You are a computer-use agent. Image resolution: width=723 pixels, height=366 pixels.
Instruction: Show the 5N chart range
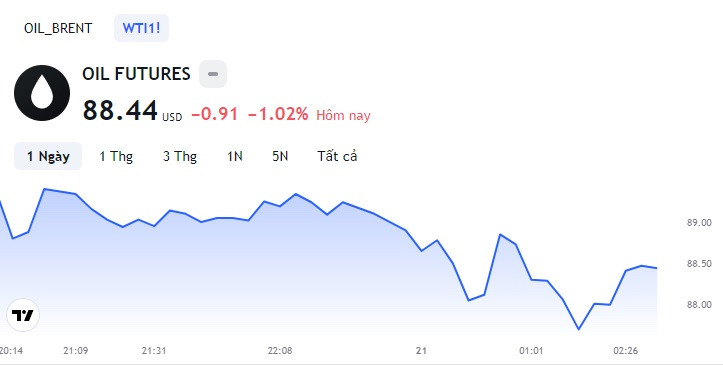coord(280,156)
